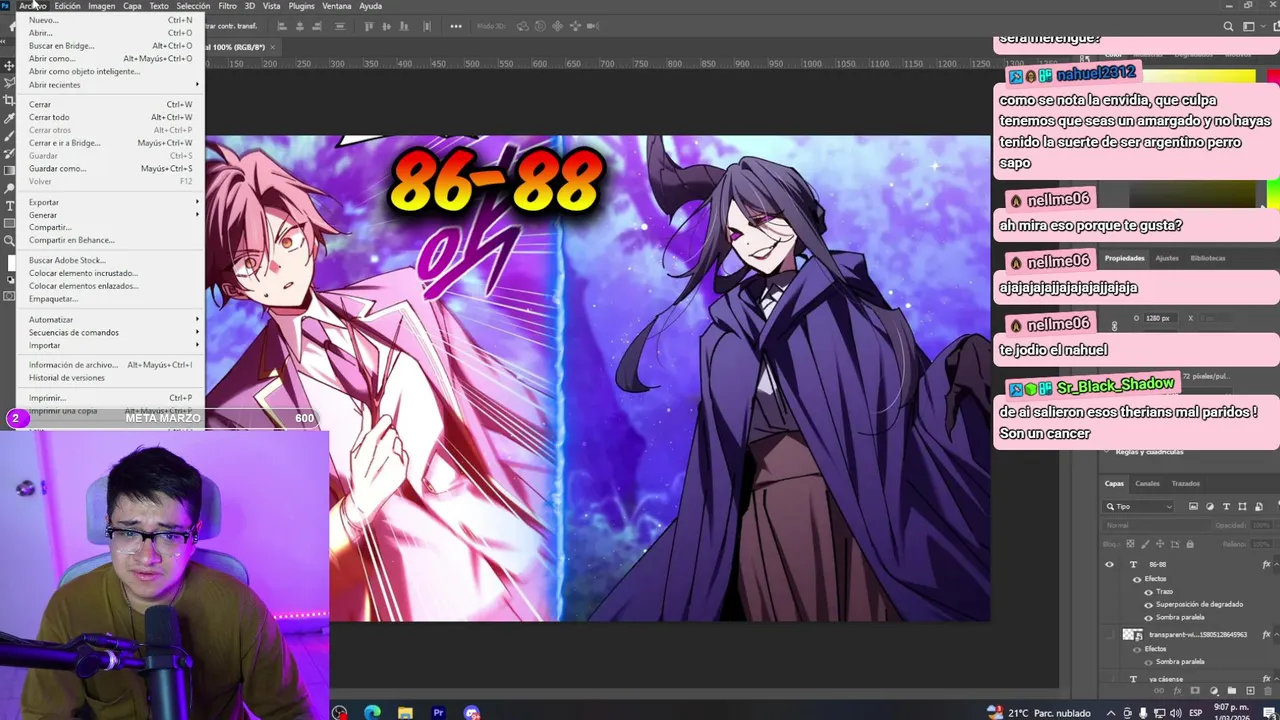This screenshot has width=1280, height=720.
Task: Select the Crop tool
Action: pos(9,100)
